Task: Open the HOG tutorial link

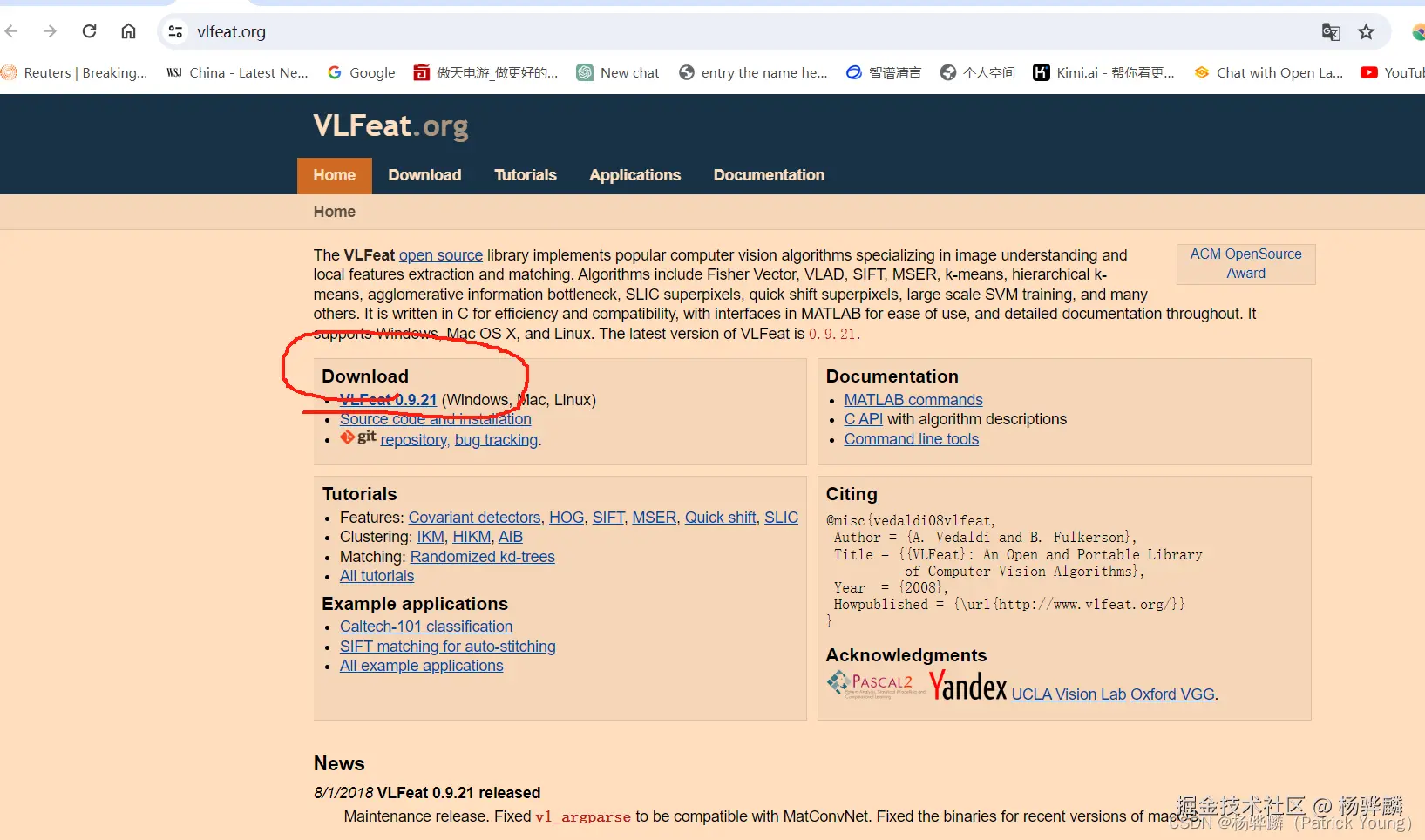Action: (x=567, y=518)
